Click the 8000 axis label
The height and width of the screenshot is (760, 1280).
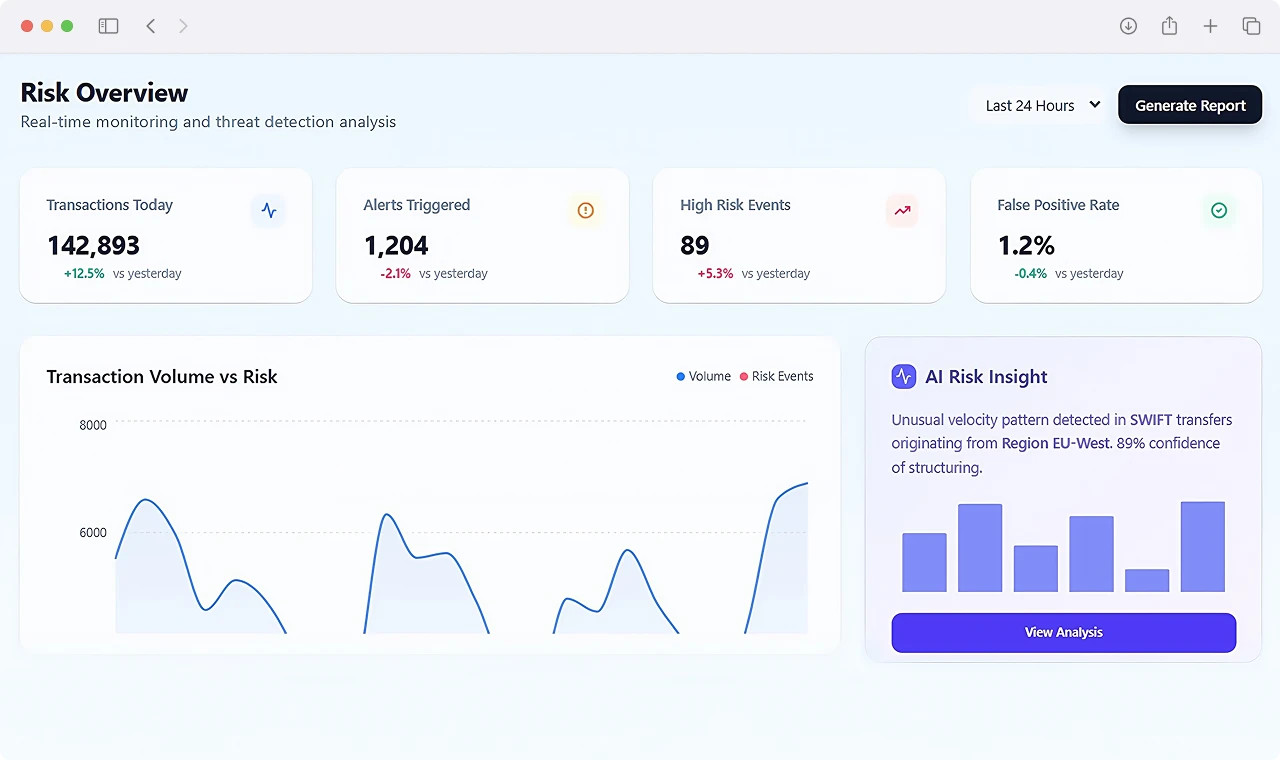(93, 425)
